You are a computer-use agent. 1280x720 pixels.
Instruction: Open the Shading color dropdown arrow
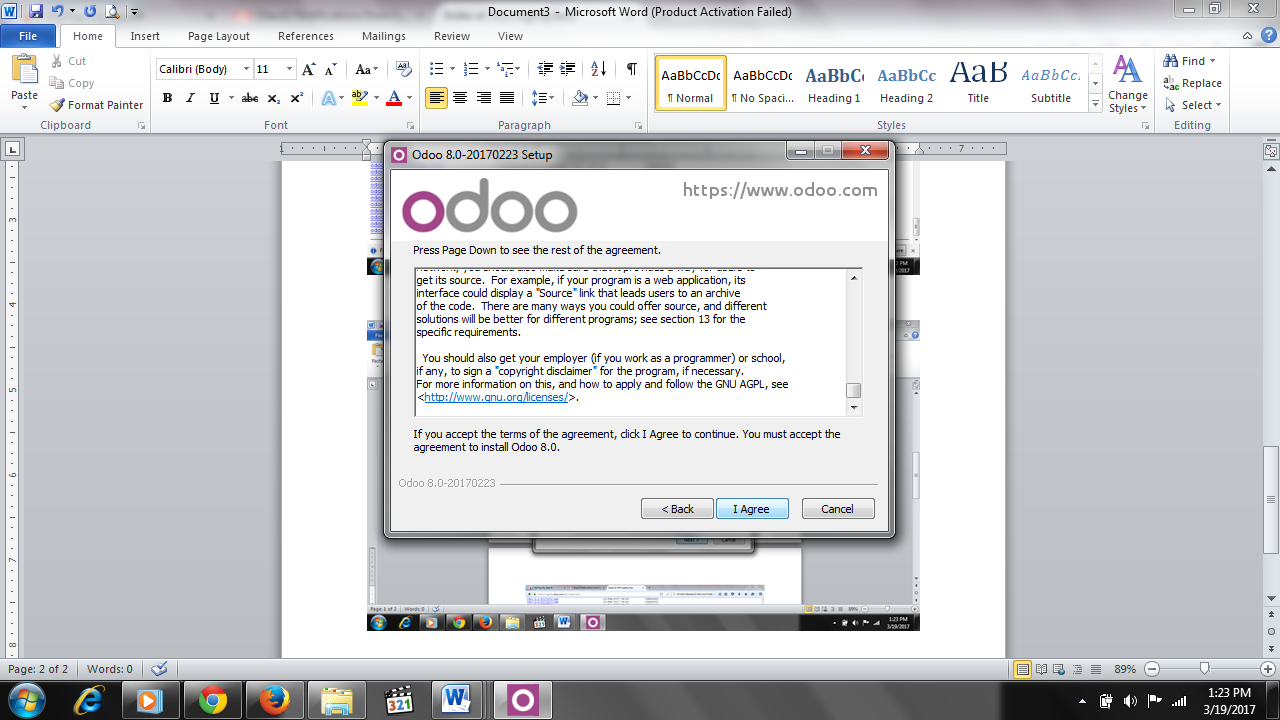click(594, 98)
